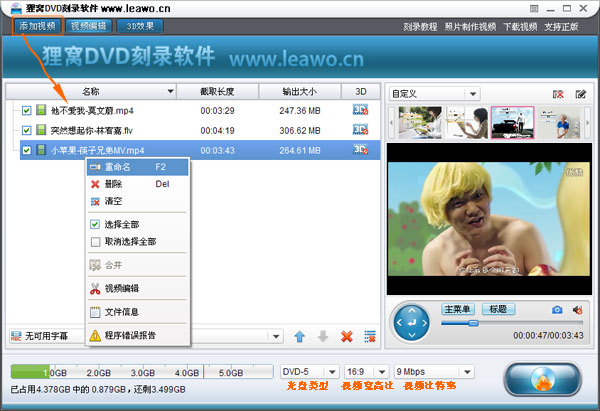Choose 程序错误报告 from the context menu

[138, 335]
